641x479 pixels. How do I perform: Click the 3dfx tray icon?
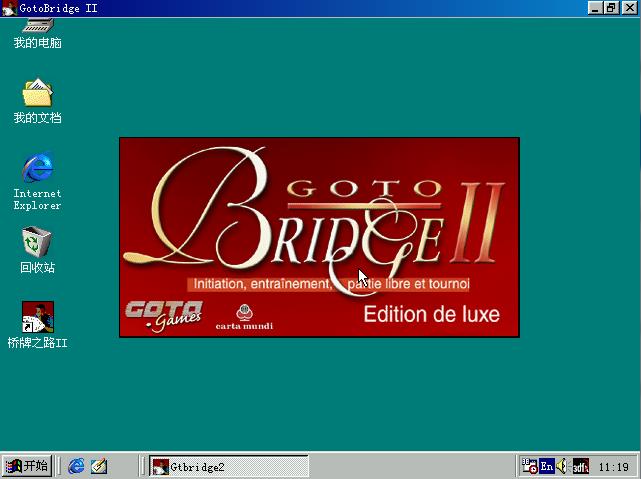(x=580, y=466)
